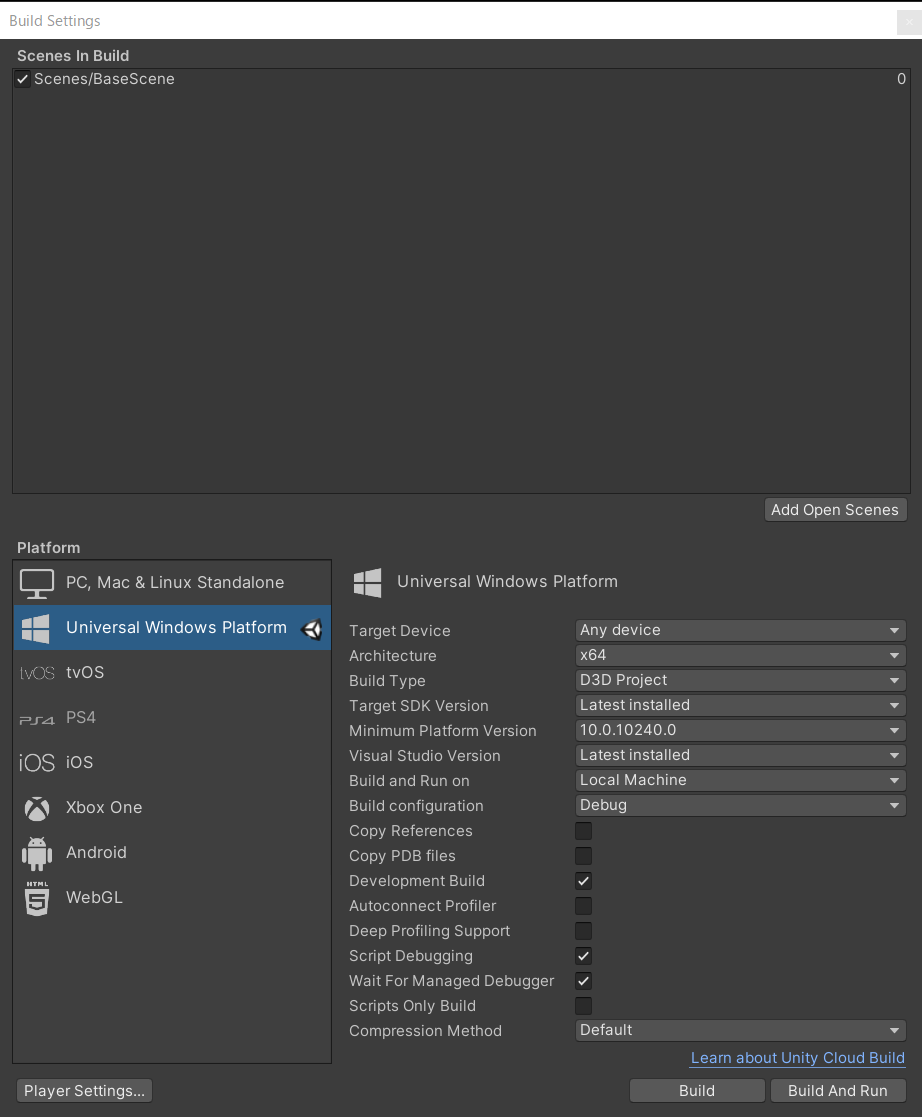This screenshot has height=1117, width=922.
Task: Open the Visual Studio Version dropdown
Action: [x=740, y=755]
